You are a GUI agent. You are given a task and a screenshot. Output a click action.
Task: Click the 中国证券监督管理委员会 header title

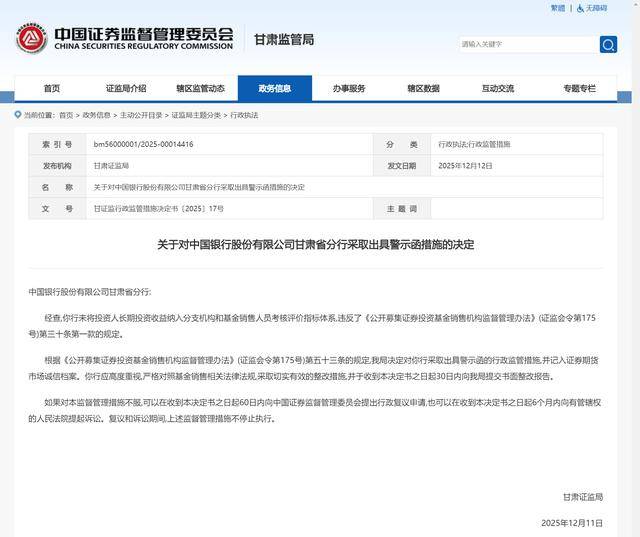(144, 34)
